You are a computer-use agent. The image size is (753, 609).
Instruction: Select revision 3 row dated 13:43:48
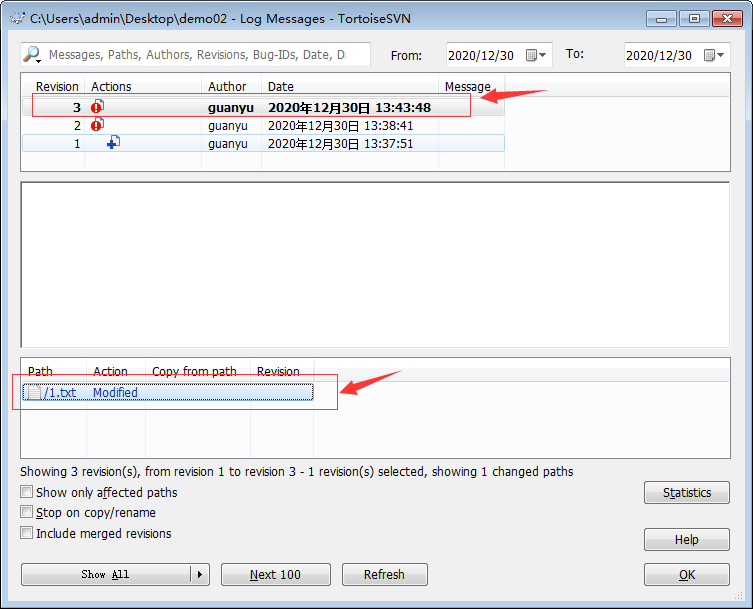263,107
